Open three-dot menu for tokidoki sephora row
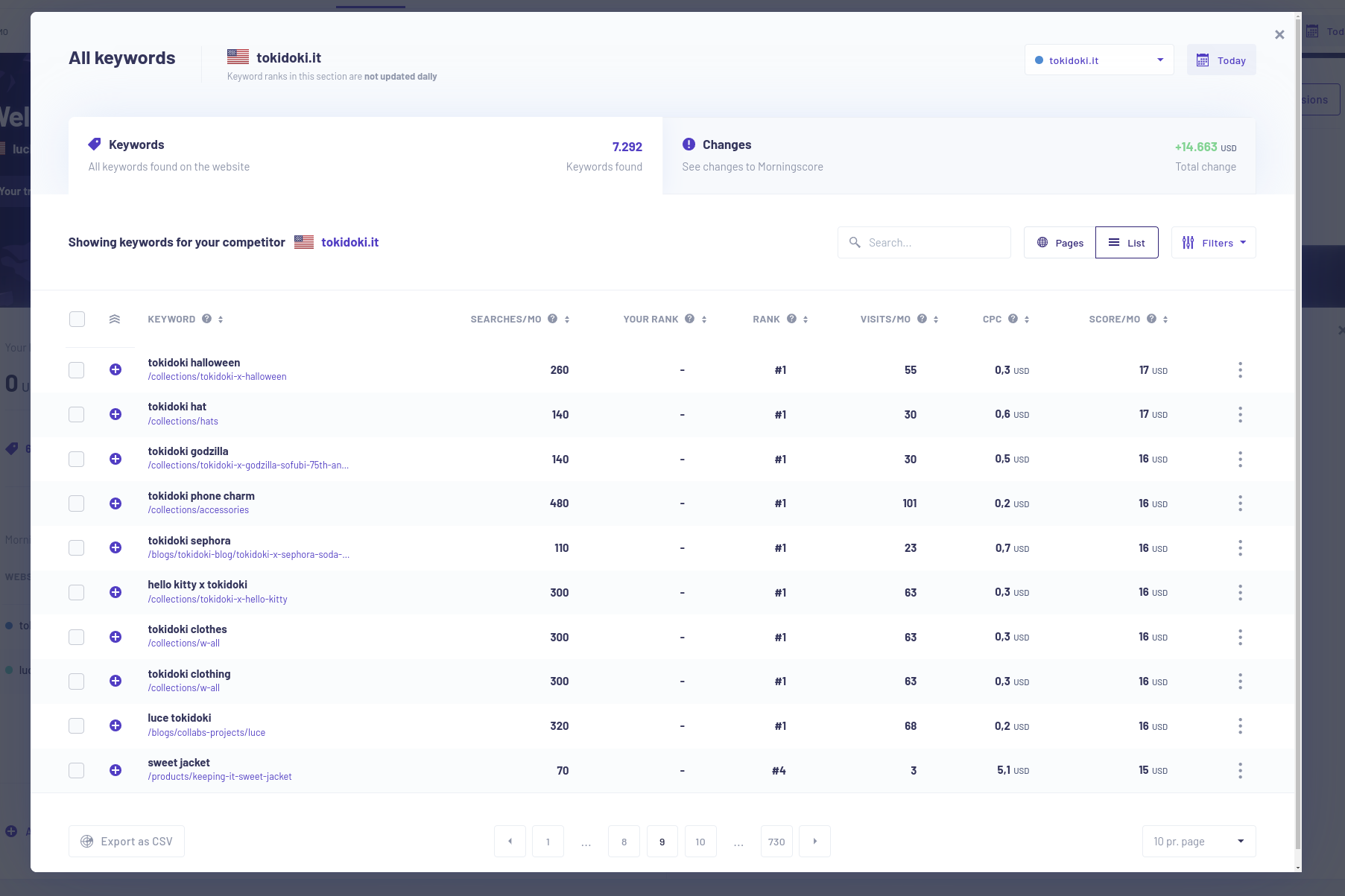The width and height of the screenshot is (1345, 896). (x=1240, y=548)
